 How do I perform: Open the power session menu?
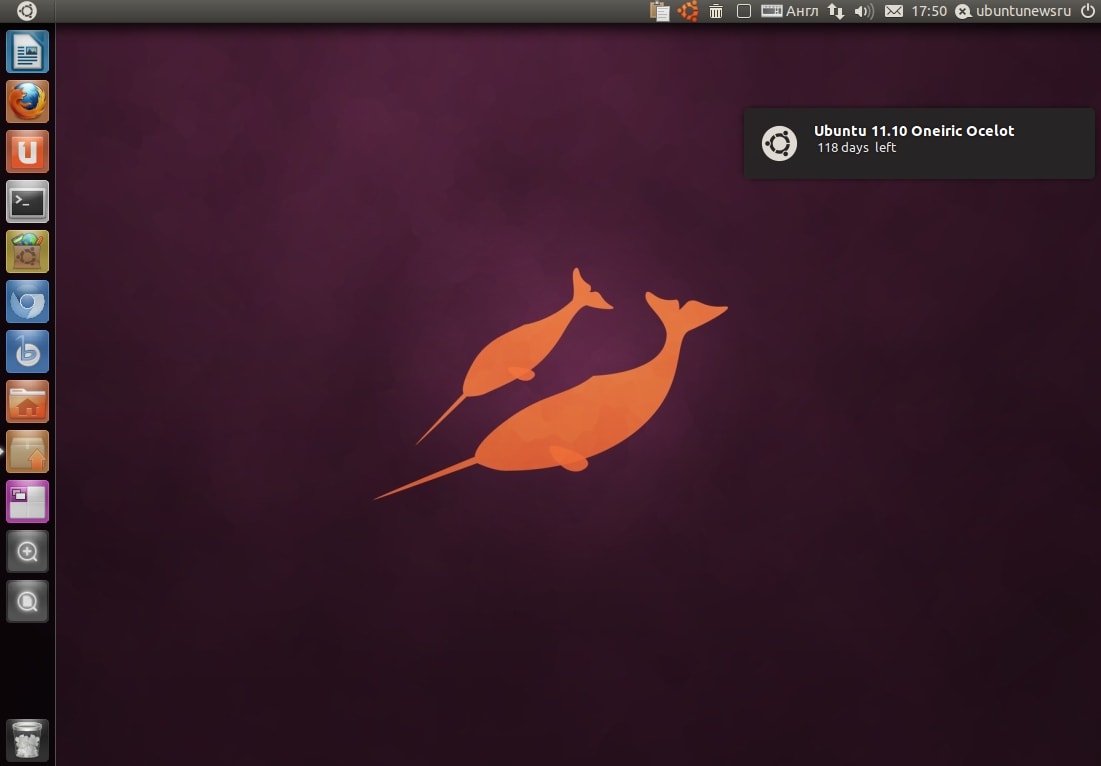click(1088, 11)
